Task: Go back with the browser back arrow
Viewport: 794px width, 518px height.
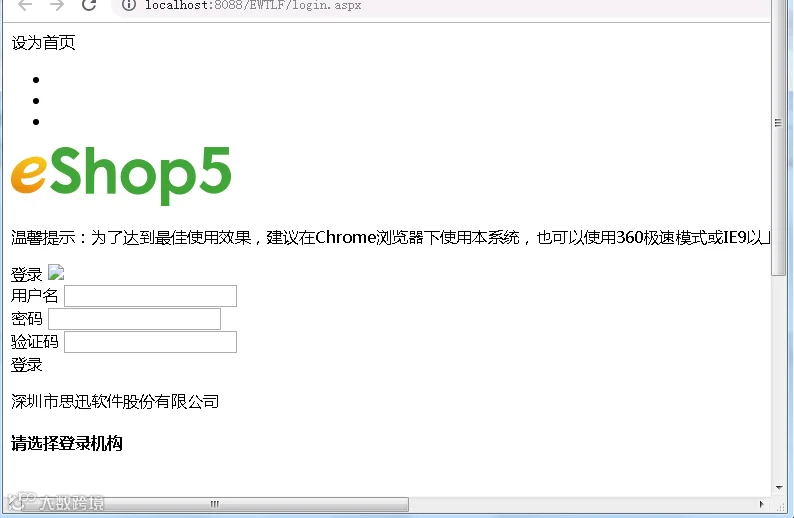Action: (x=25, y=5)
